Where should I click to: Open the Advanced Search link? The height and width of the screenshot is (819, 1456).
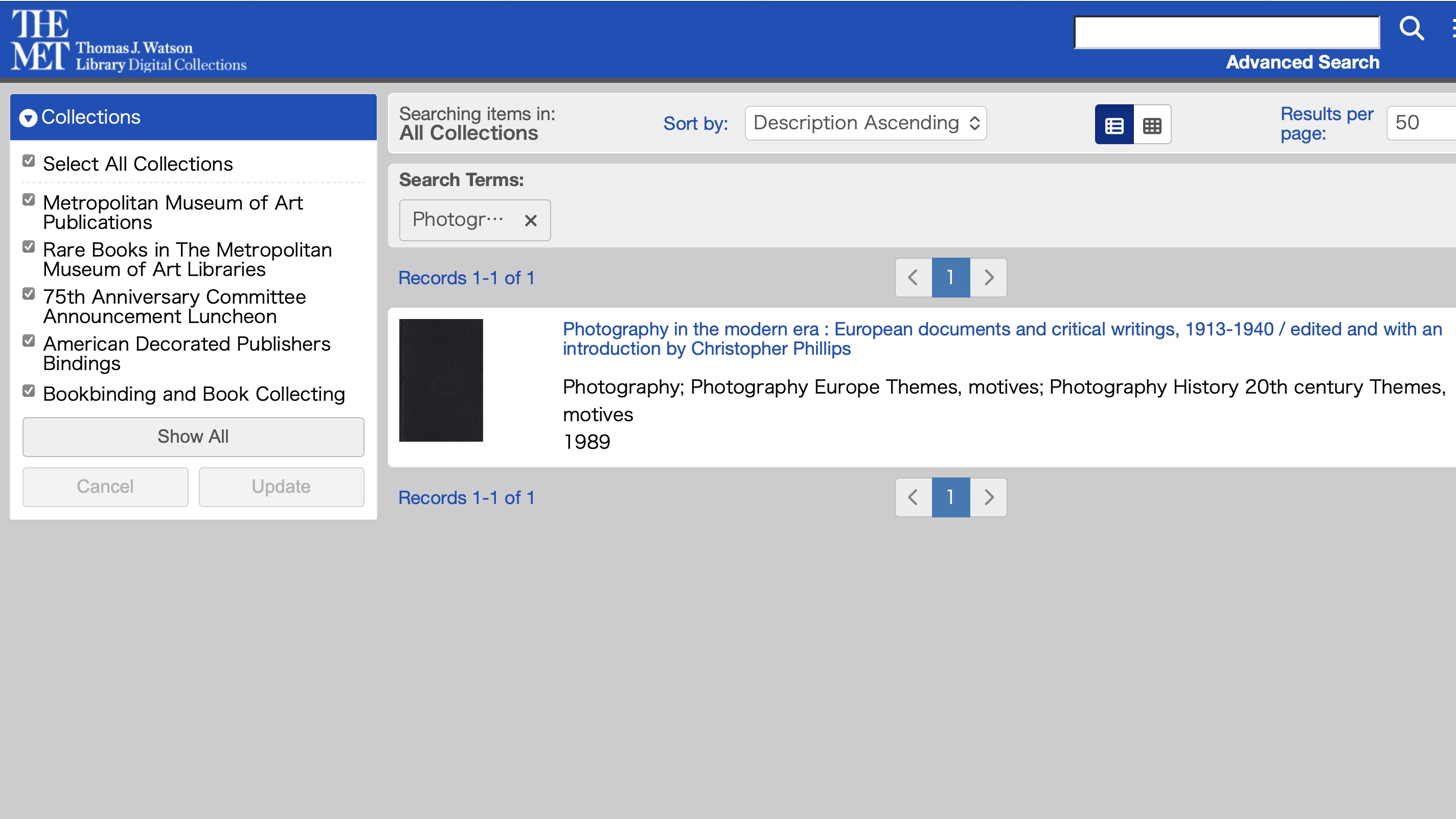pos(1302,62)
